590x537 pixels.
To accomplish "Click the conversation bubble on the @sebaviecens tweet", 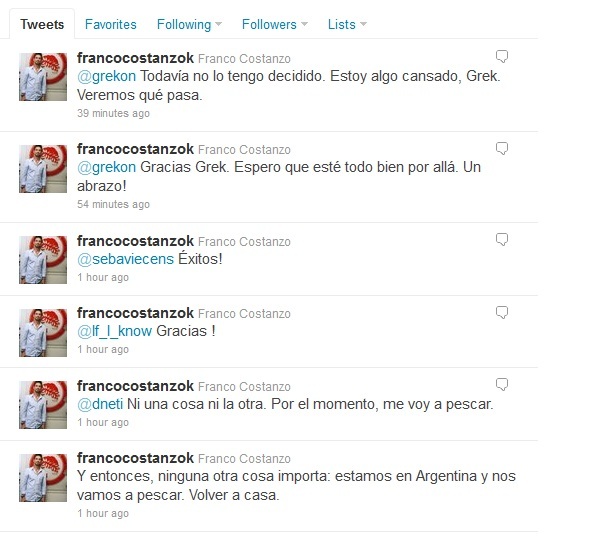I will (502, 239).
